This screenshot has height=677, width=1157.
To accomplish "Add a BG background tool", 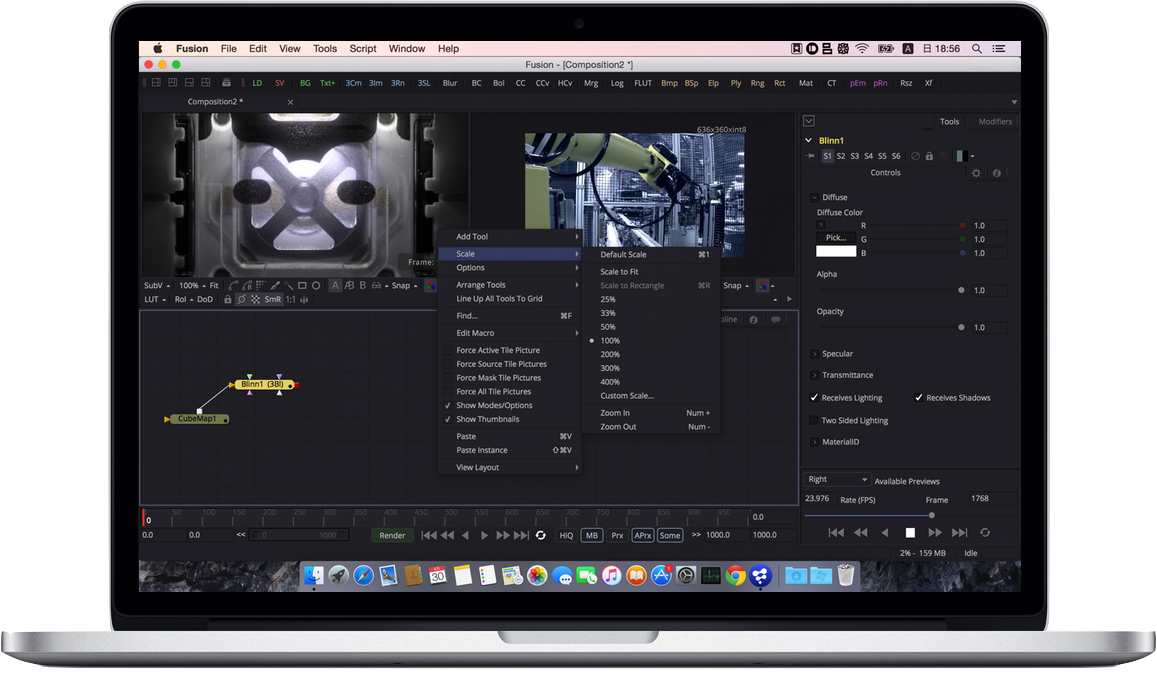I will 305,83.
